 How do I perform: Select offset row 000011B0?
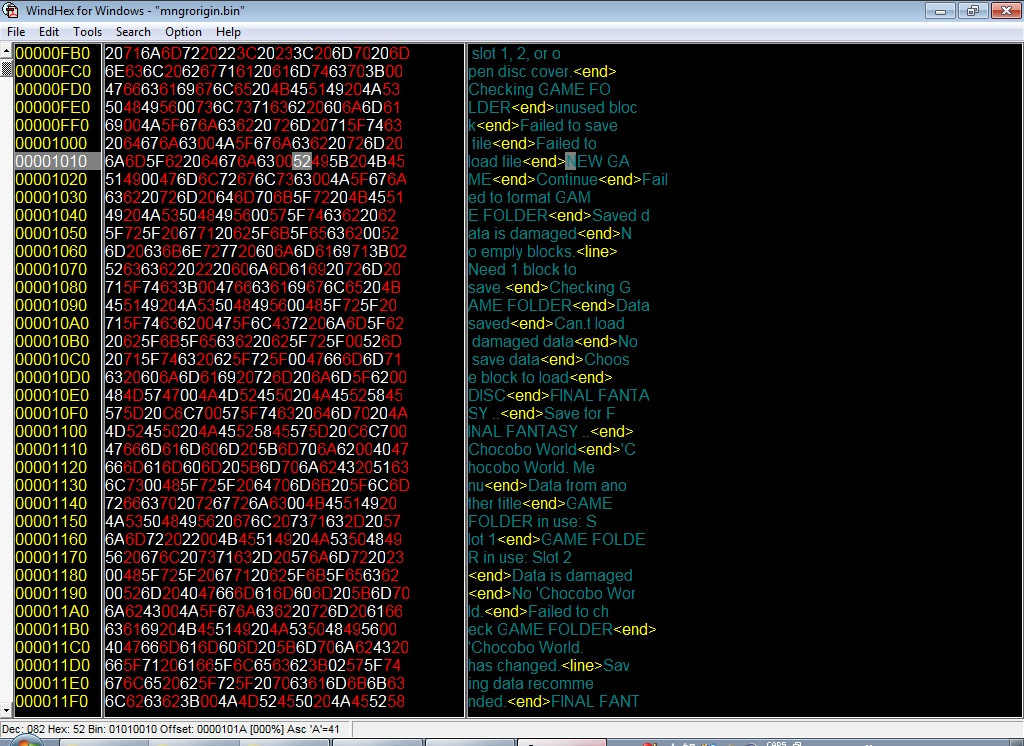[52, 629]
